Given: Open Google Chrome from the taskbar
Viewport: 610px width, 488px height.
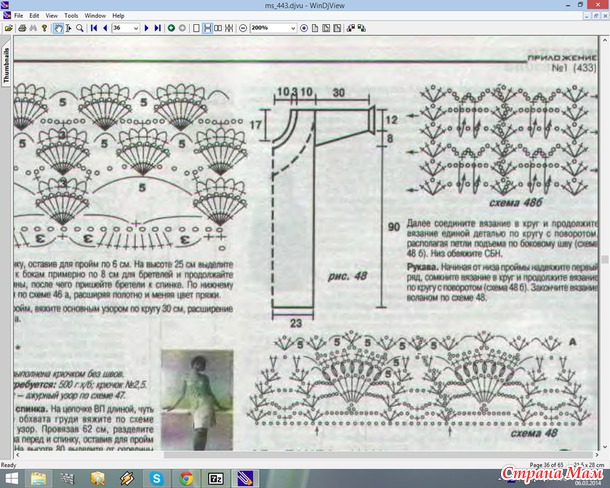Looking at the screenshot, I should (x=186, y=478).
